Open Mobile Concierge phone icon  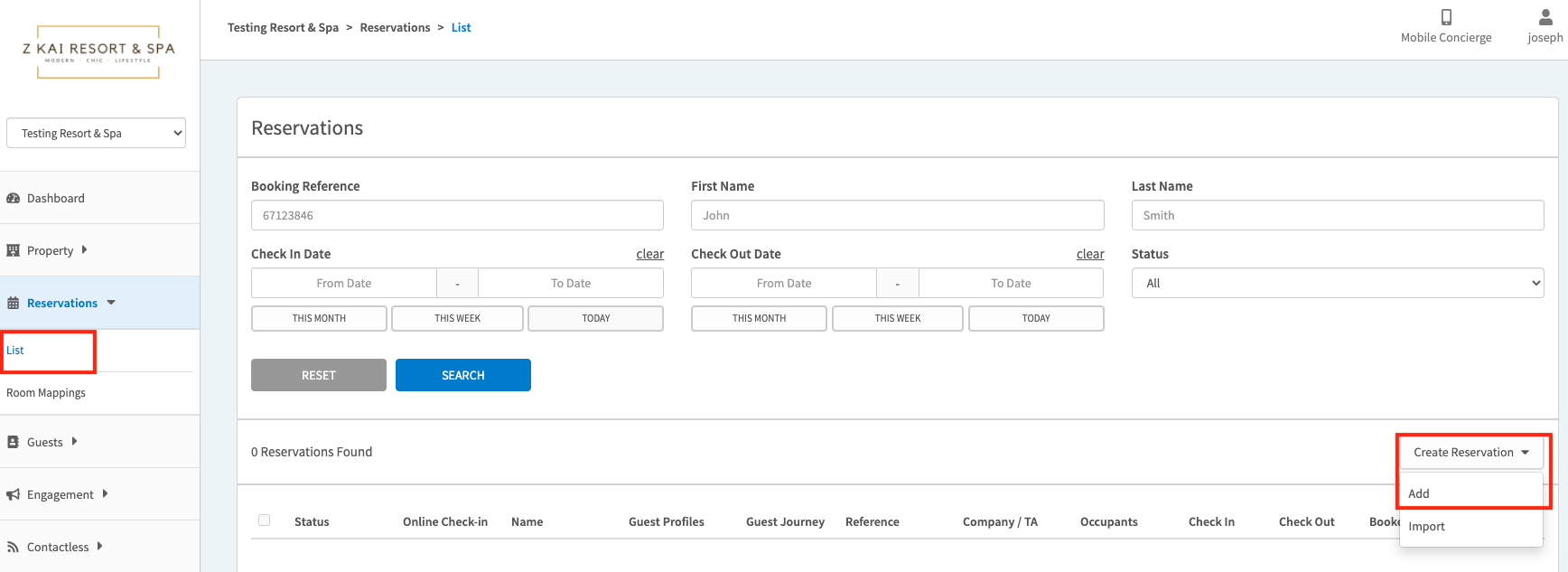1445,17
